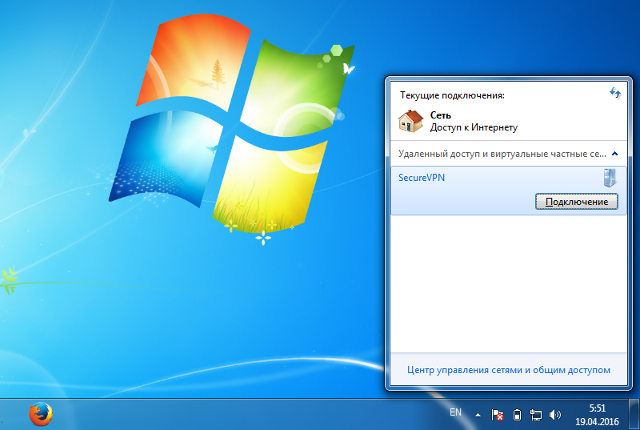Open the volume speaker icon
This screenshot has width=640, height=430.
[x=555, y=415]
